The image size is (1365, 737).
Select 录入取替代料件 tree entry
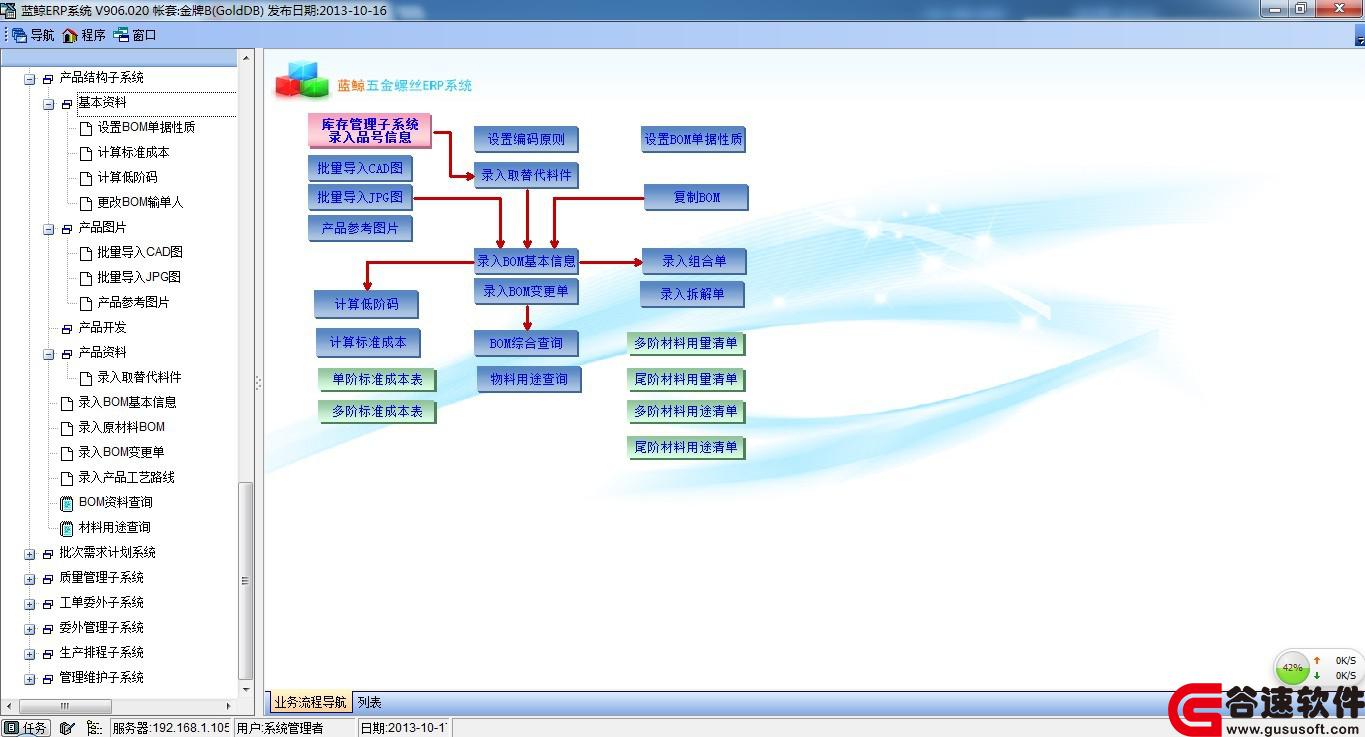tap(139, 377)
